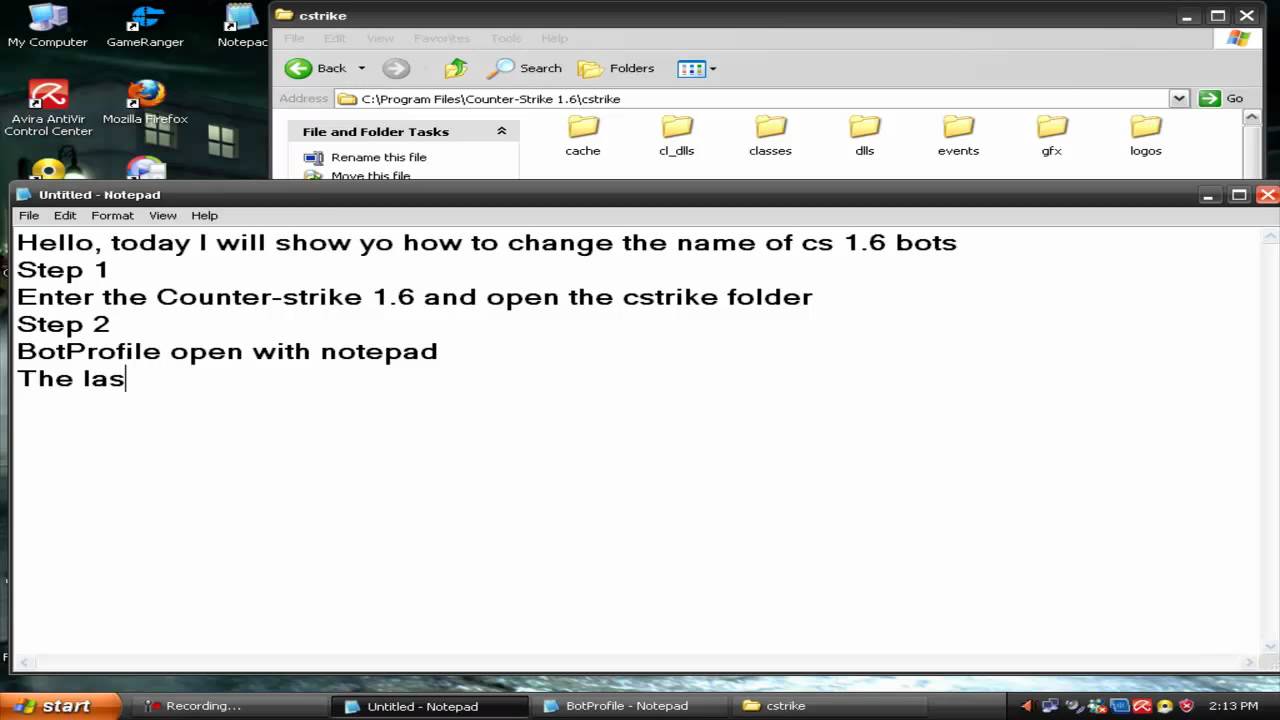
Task: Open the Help menu in Notepad
Action: click(204, 215)
